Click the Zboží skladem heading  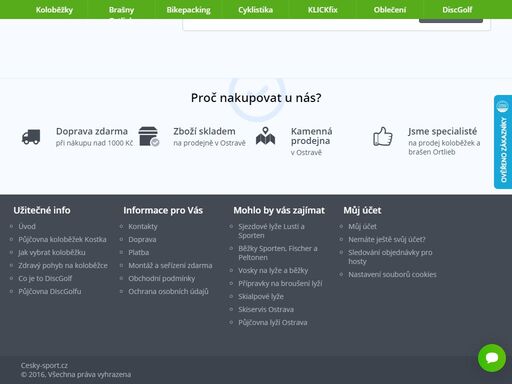point(204,131)
